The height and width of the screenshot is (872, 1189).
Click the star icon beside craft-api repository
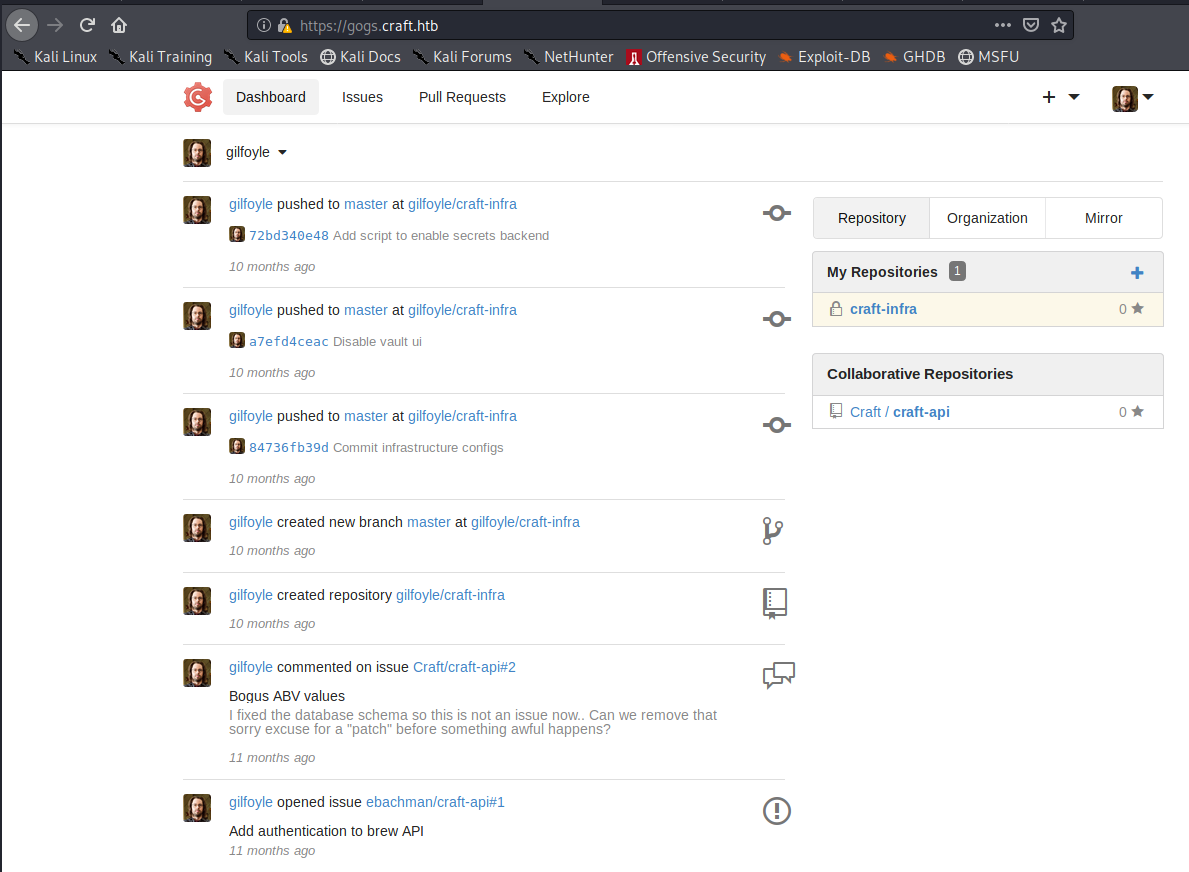coord(1137,411)
